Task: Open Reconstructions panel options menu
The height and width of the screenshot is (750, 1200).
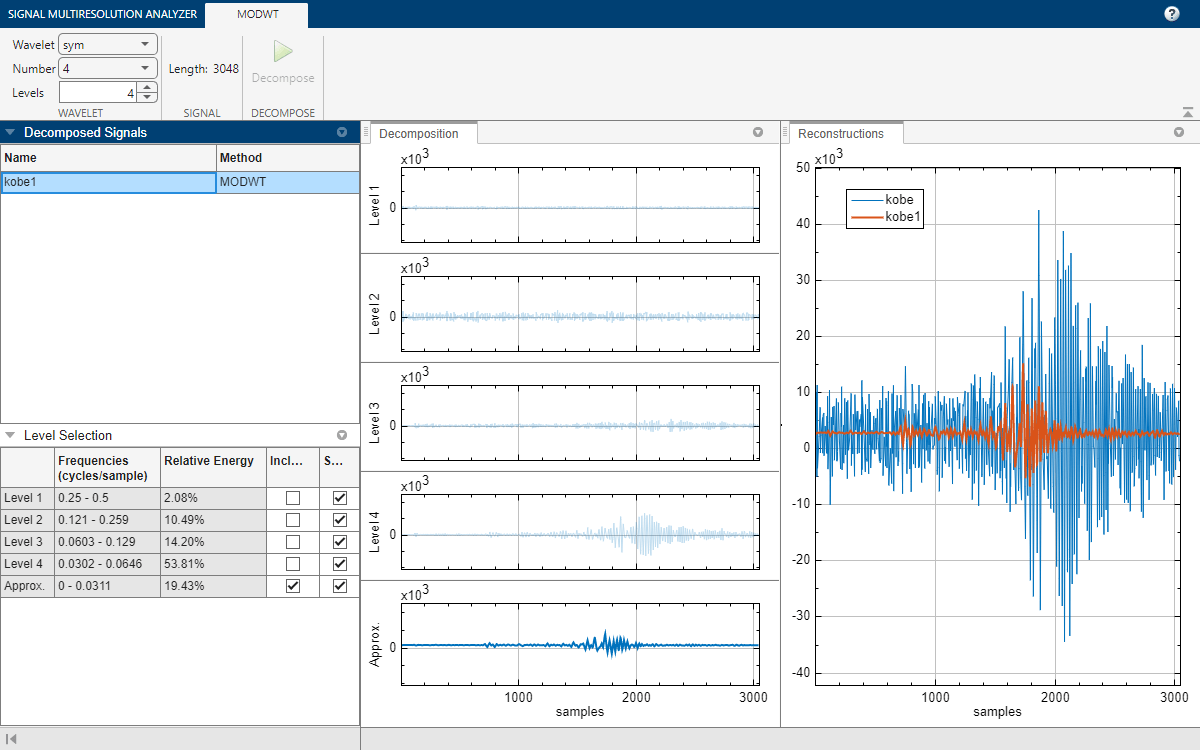Action: coord(1178,132)
